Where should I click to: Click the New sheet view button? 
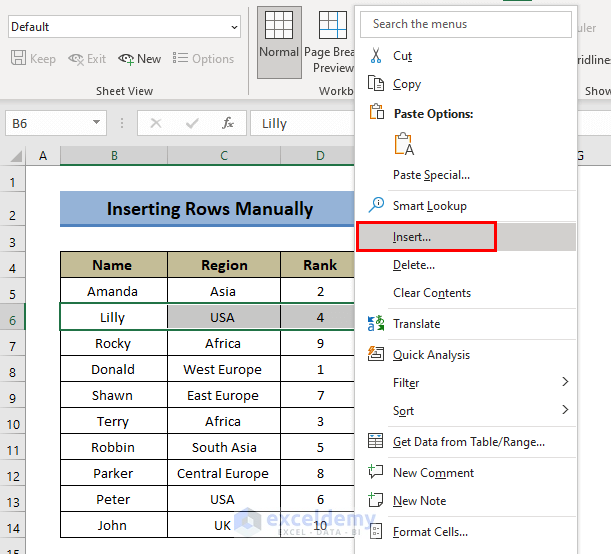[x=140, y=59]
